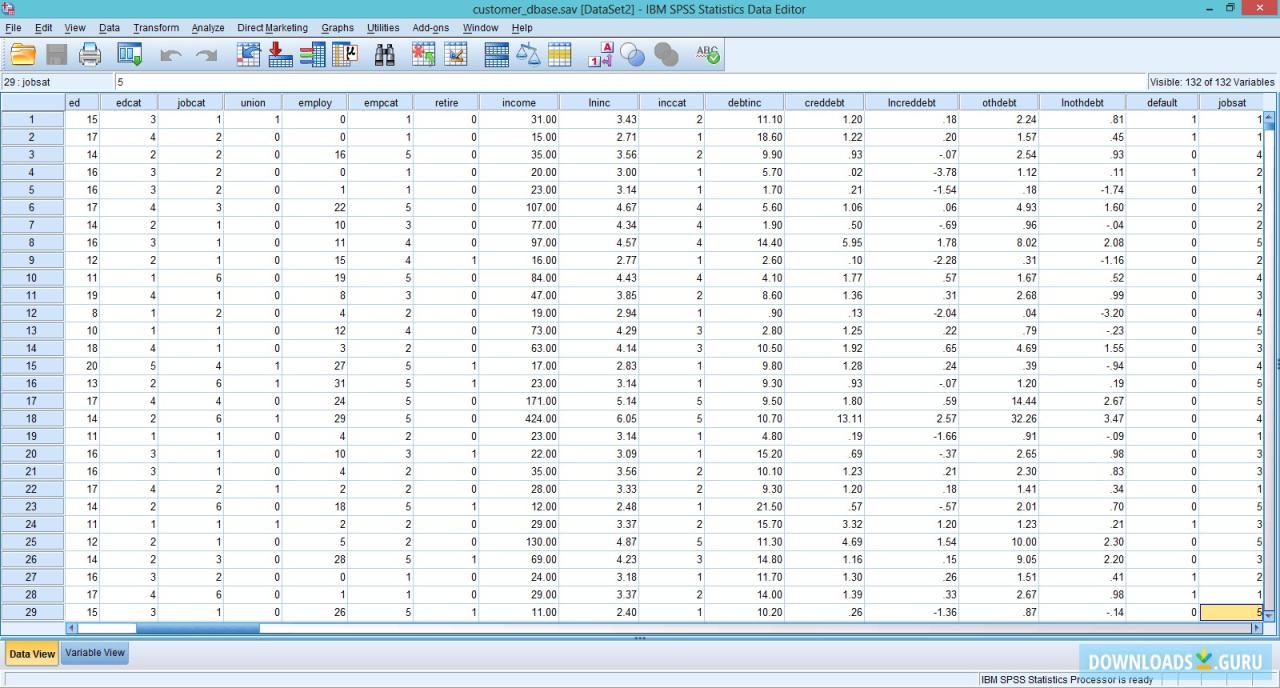Open the View menu
Image resolution: width=1280 pixels, height=688 pixels.
click(x=75, y=28)
